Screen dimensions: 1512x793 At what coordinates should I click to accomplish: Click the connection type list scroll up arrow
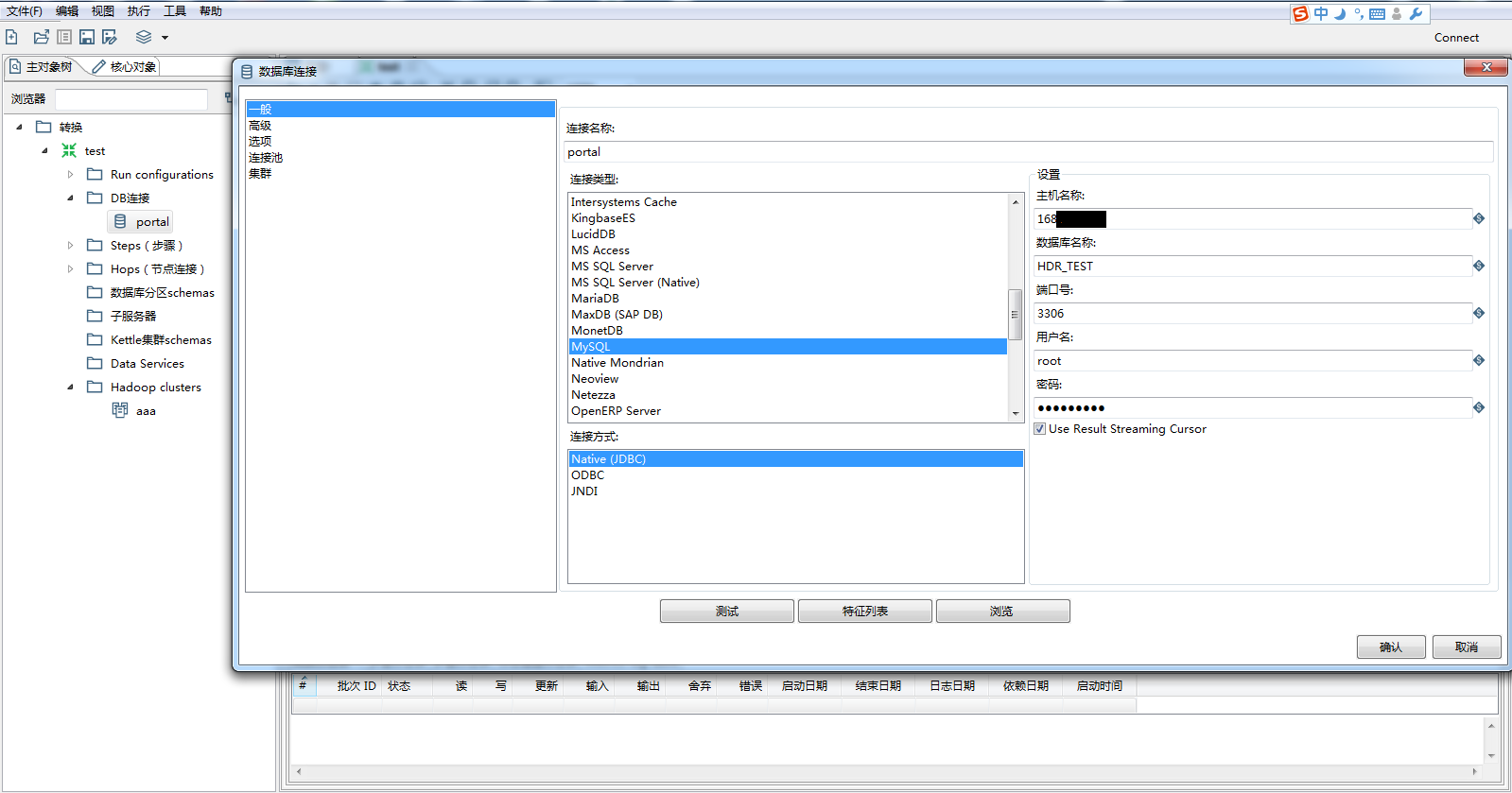pyautogui.click(x=1016, y=202)
